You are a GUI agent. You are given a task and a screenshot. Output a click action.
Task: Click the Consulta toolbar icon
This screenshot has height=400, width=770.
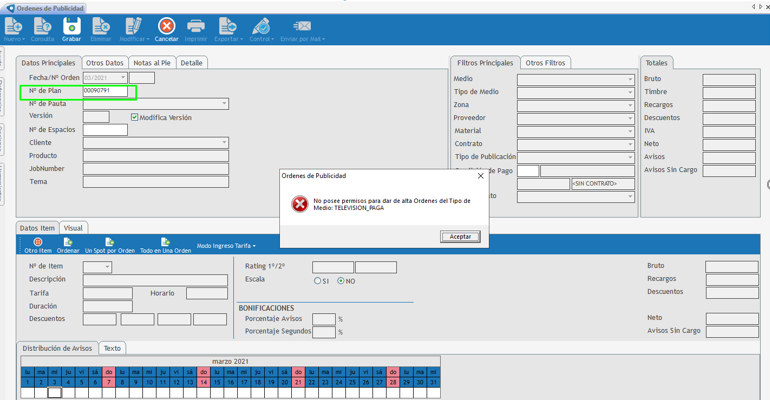click(42, 29)
